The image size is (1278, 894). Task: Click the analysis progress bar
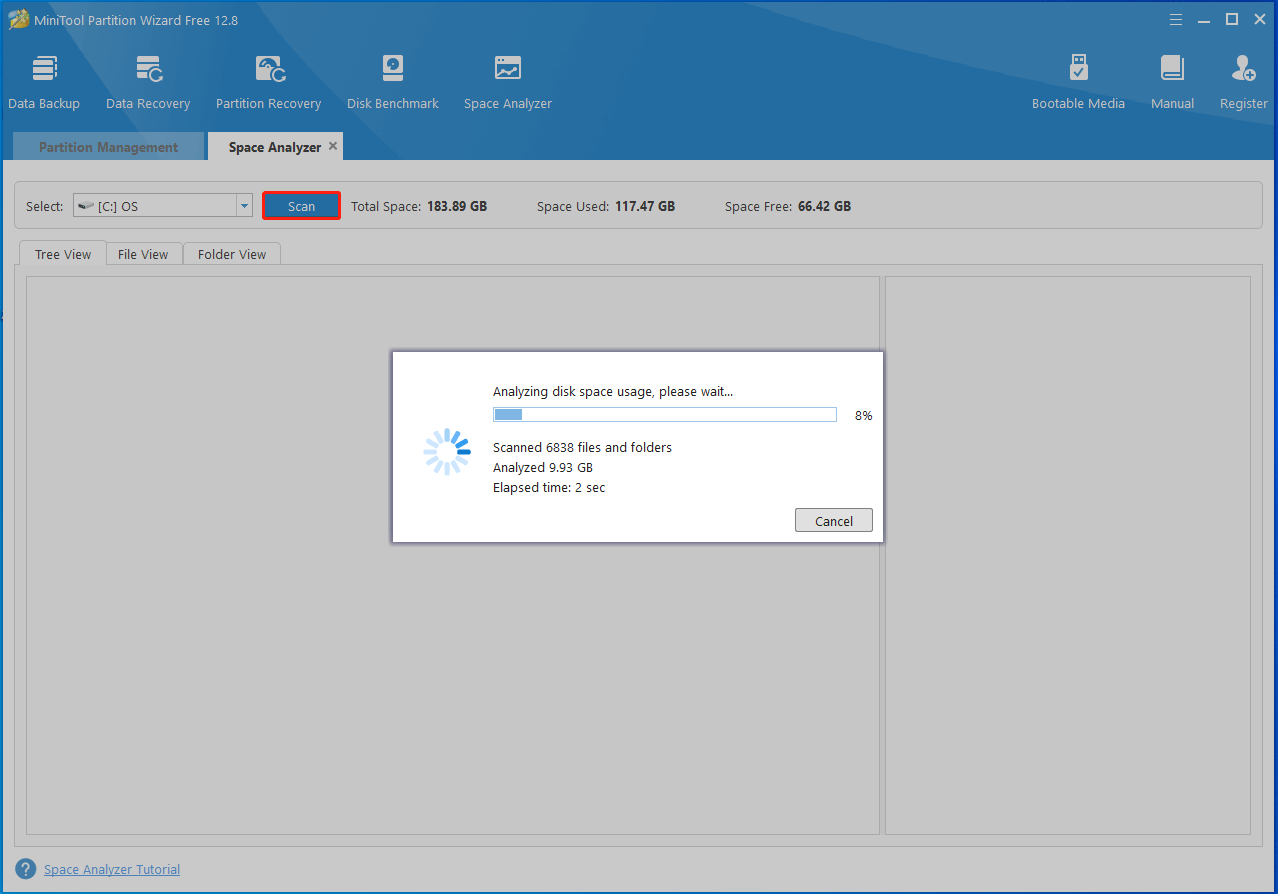664,414
